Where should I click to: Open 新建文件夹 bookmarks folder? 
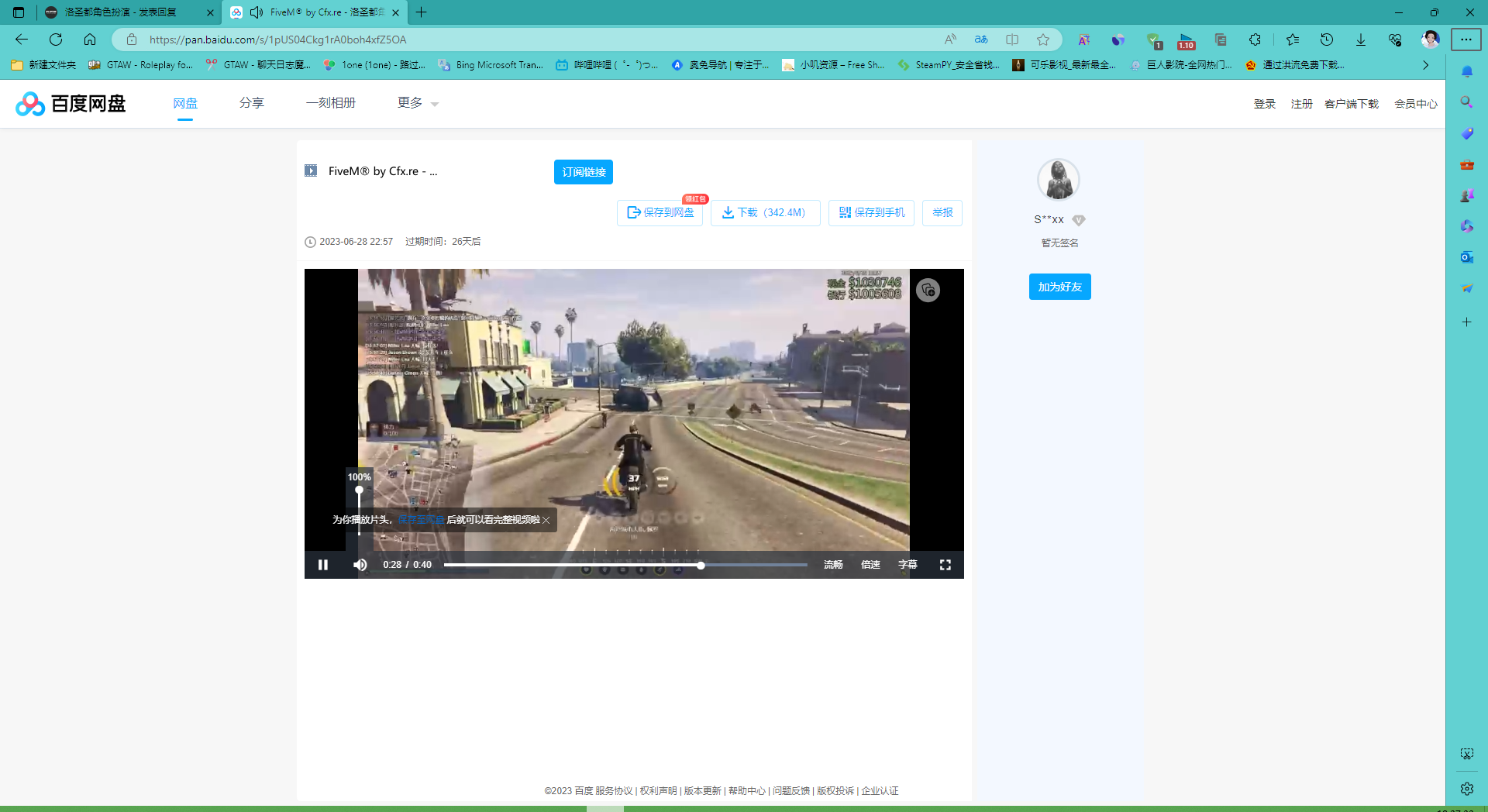tap(43, 65)
